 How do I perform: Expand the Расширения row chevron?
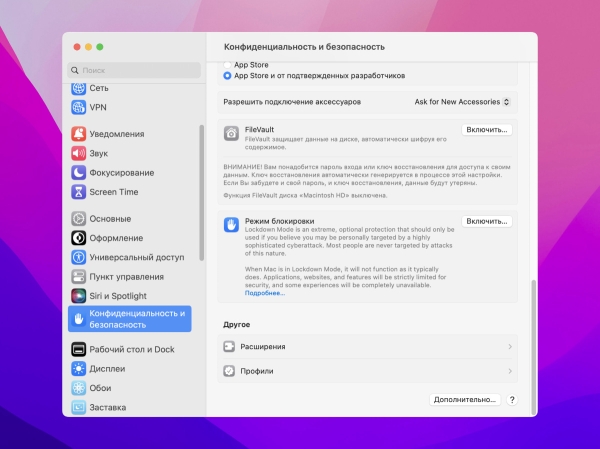[510, 346]
